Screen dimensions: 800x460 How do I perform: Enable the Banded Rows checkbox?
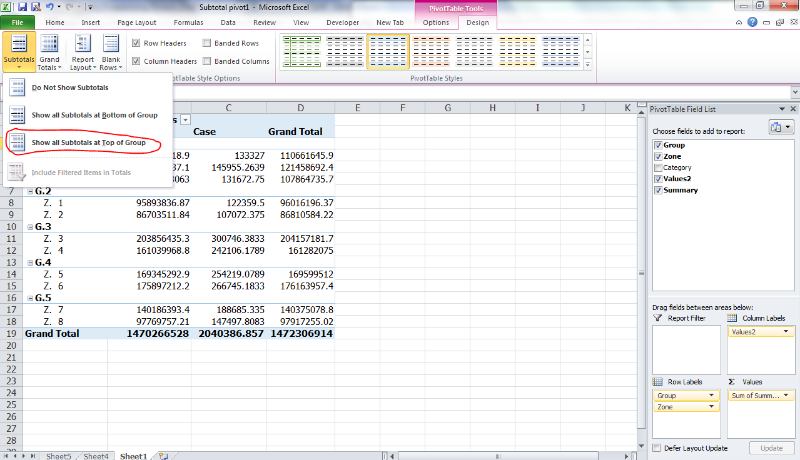(207, 43)
